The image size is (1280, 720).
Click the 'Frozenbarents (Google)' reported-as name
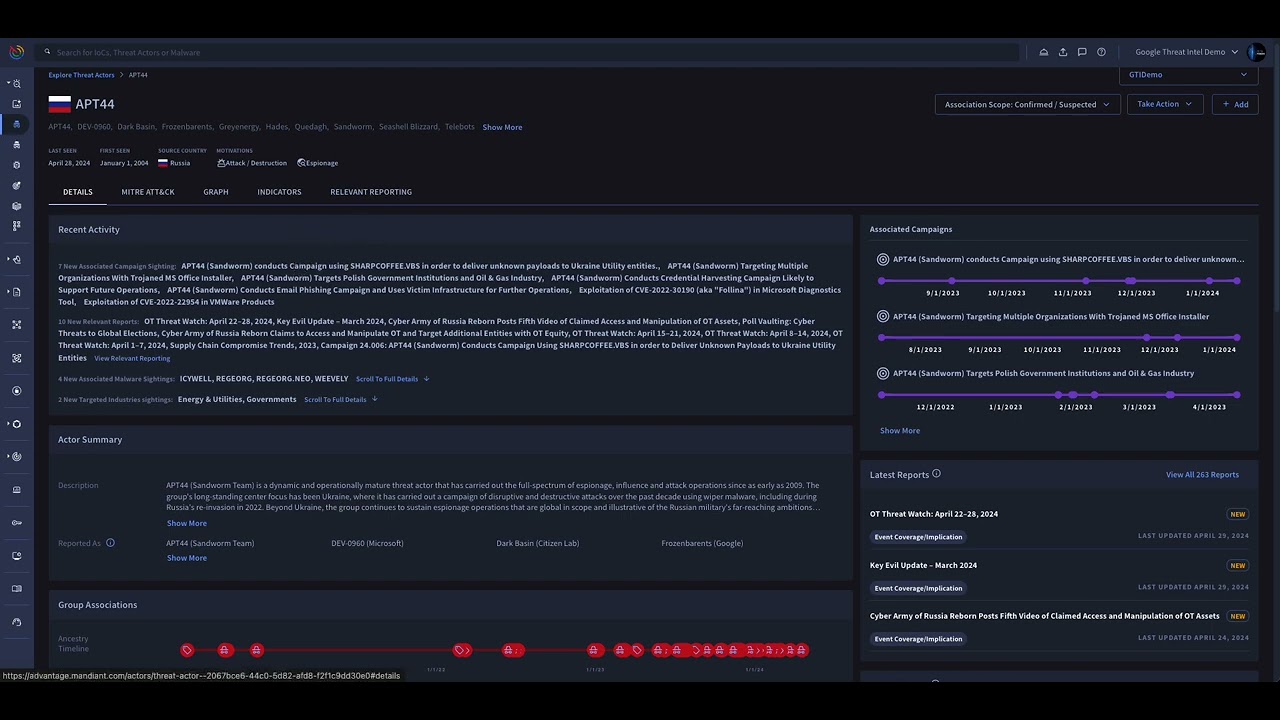click(702, 543)
